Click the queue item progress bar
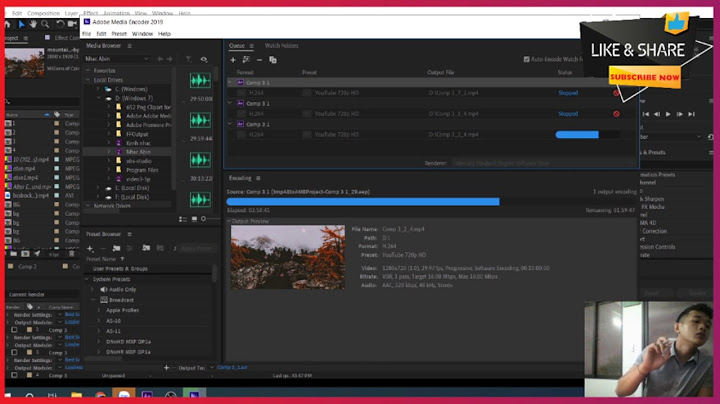 click(587, 135)
